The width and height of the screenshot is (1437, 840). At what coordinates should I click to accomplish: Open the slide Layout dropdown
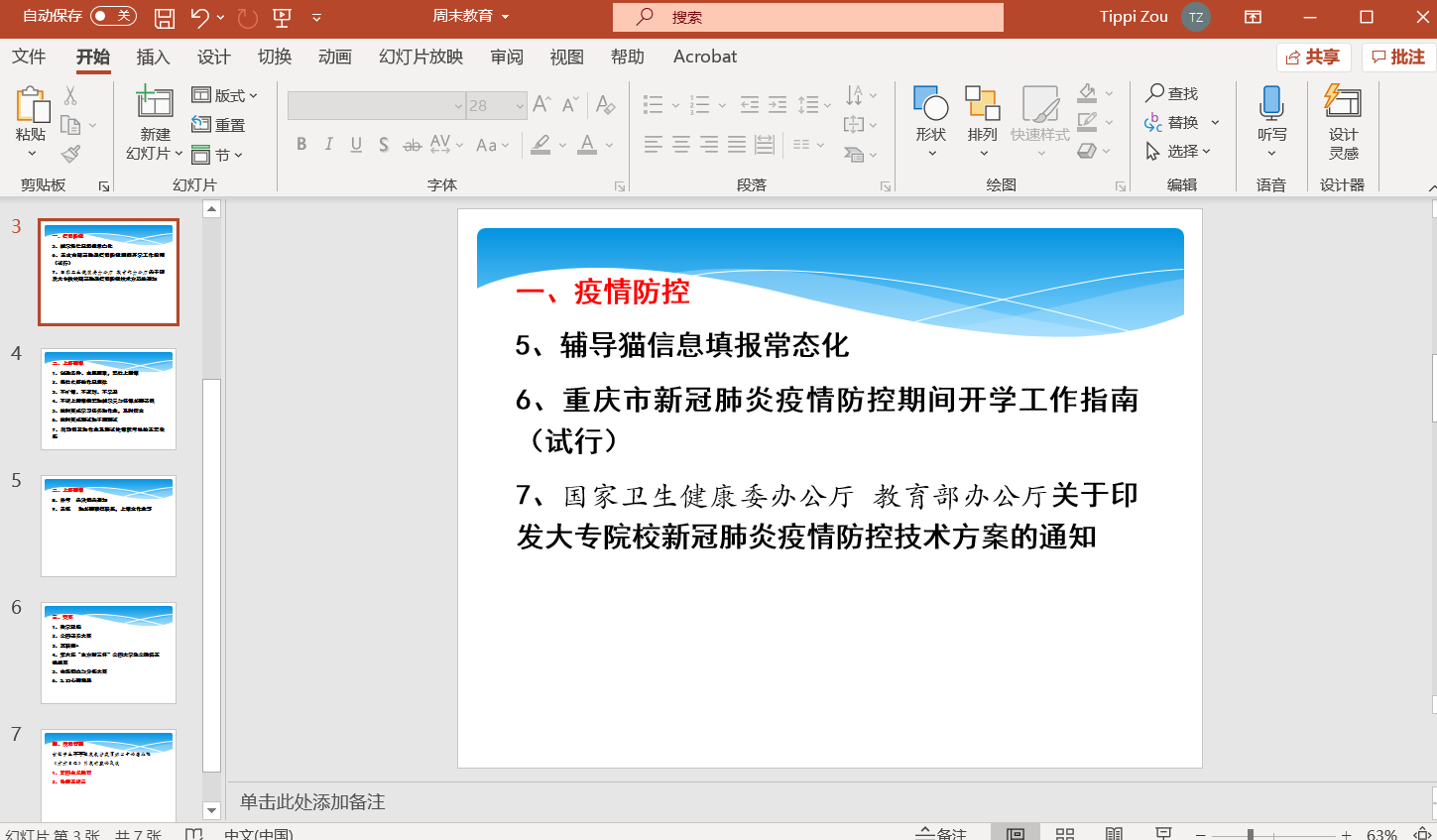225,95
